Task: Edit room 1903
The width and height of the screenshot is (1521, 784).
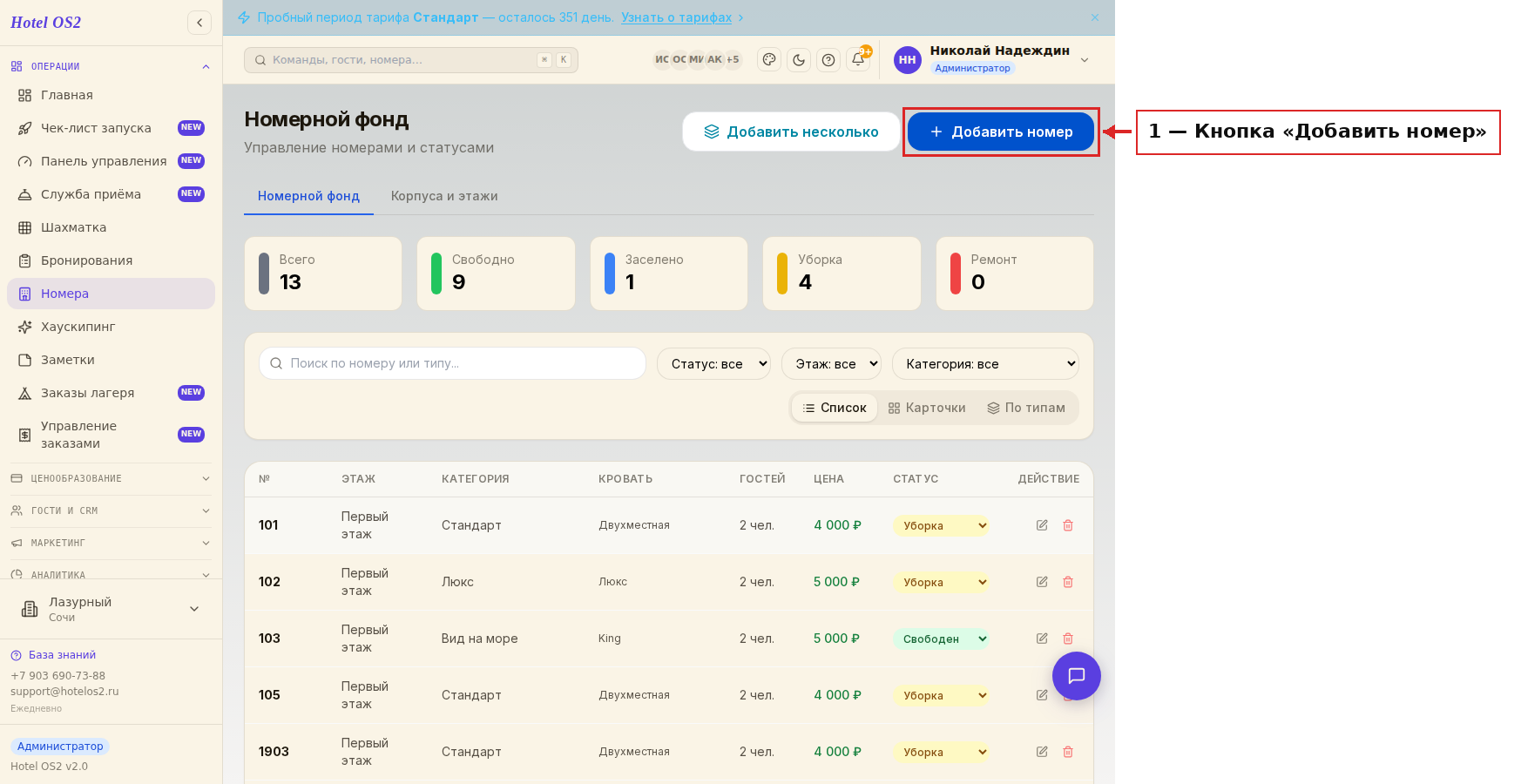Action: click(1042, 752)
